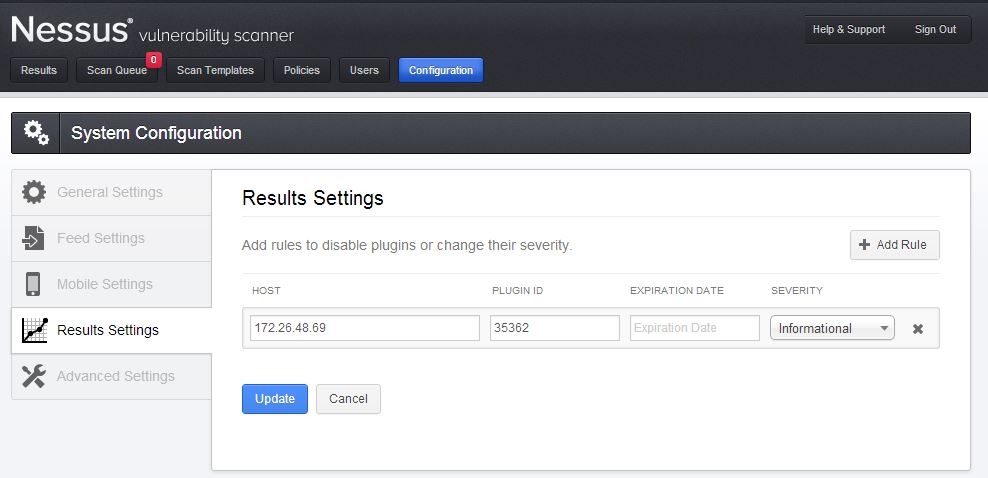Click the PLUGIN ID column header

[517, 290]
